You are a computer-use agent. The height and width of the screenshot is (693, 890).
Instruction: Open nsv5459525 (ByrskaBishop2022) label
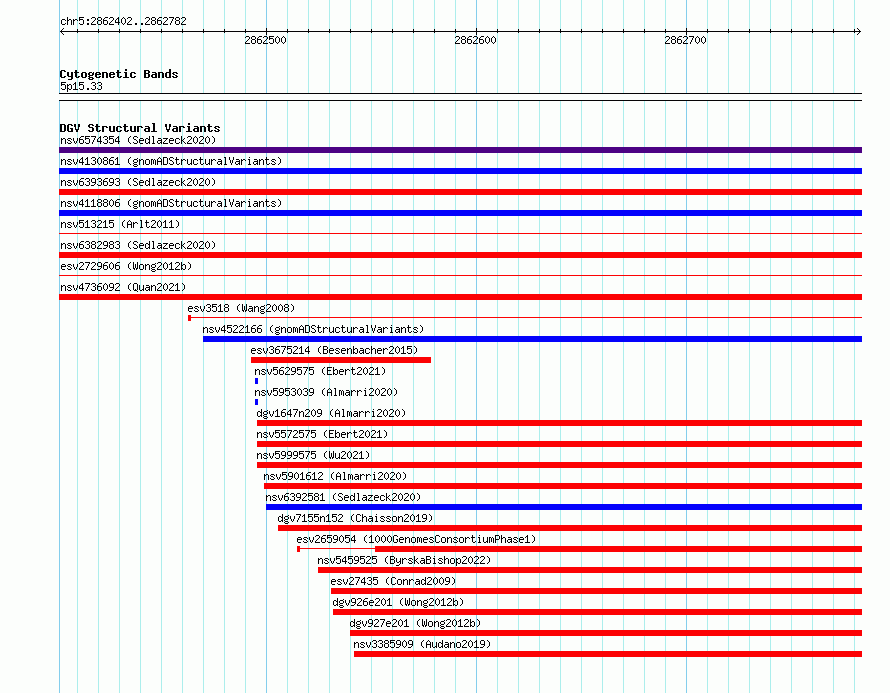404,560
